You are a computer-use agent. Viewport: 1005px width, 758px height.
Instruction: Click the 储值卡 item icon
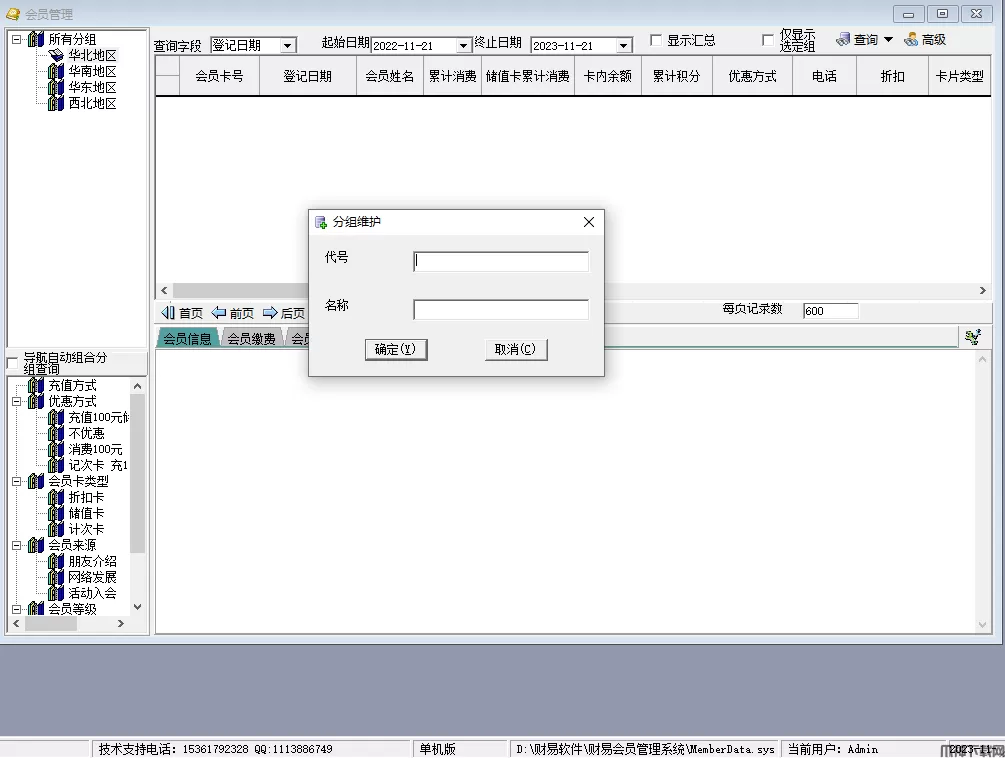56,514
